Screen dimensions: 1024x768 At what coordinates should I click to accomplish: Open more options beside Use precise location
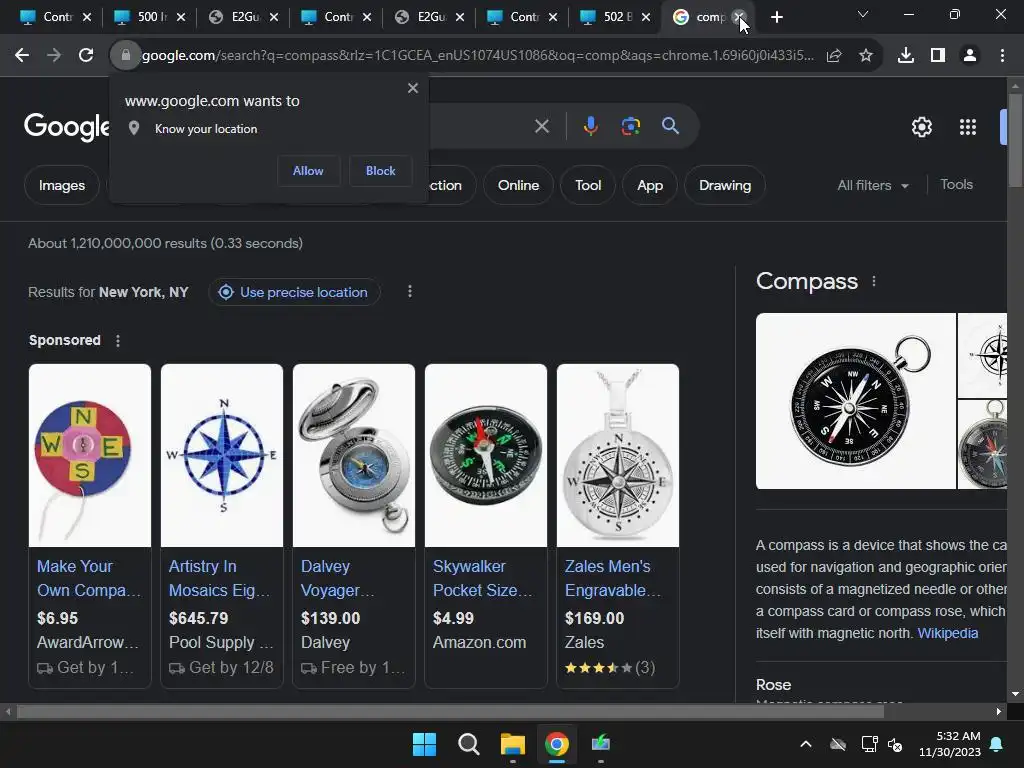[409, 291]
